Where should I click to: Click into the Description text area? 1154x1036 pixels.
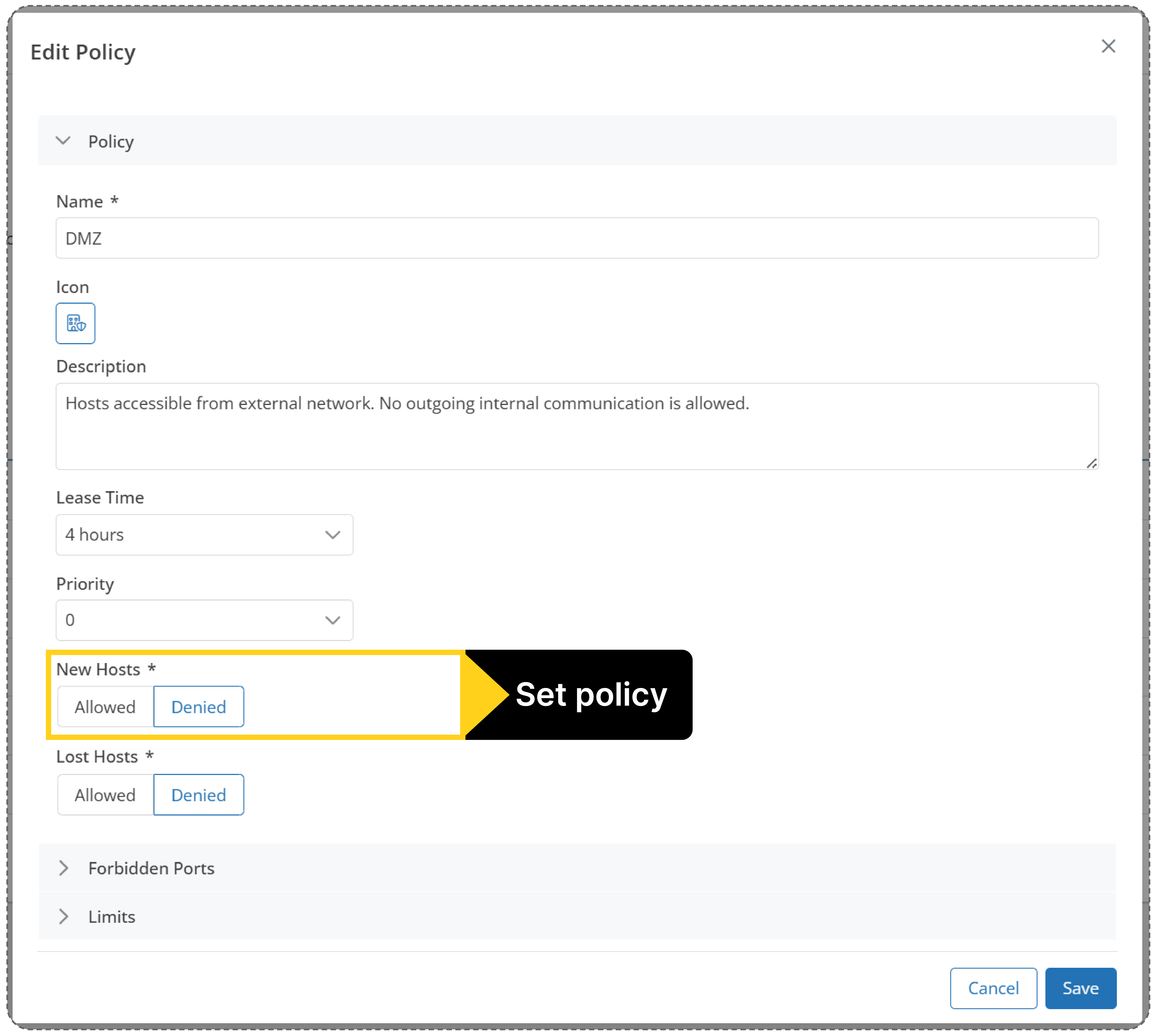click(576, 433)
